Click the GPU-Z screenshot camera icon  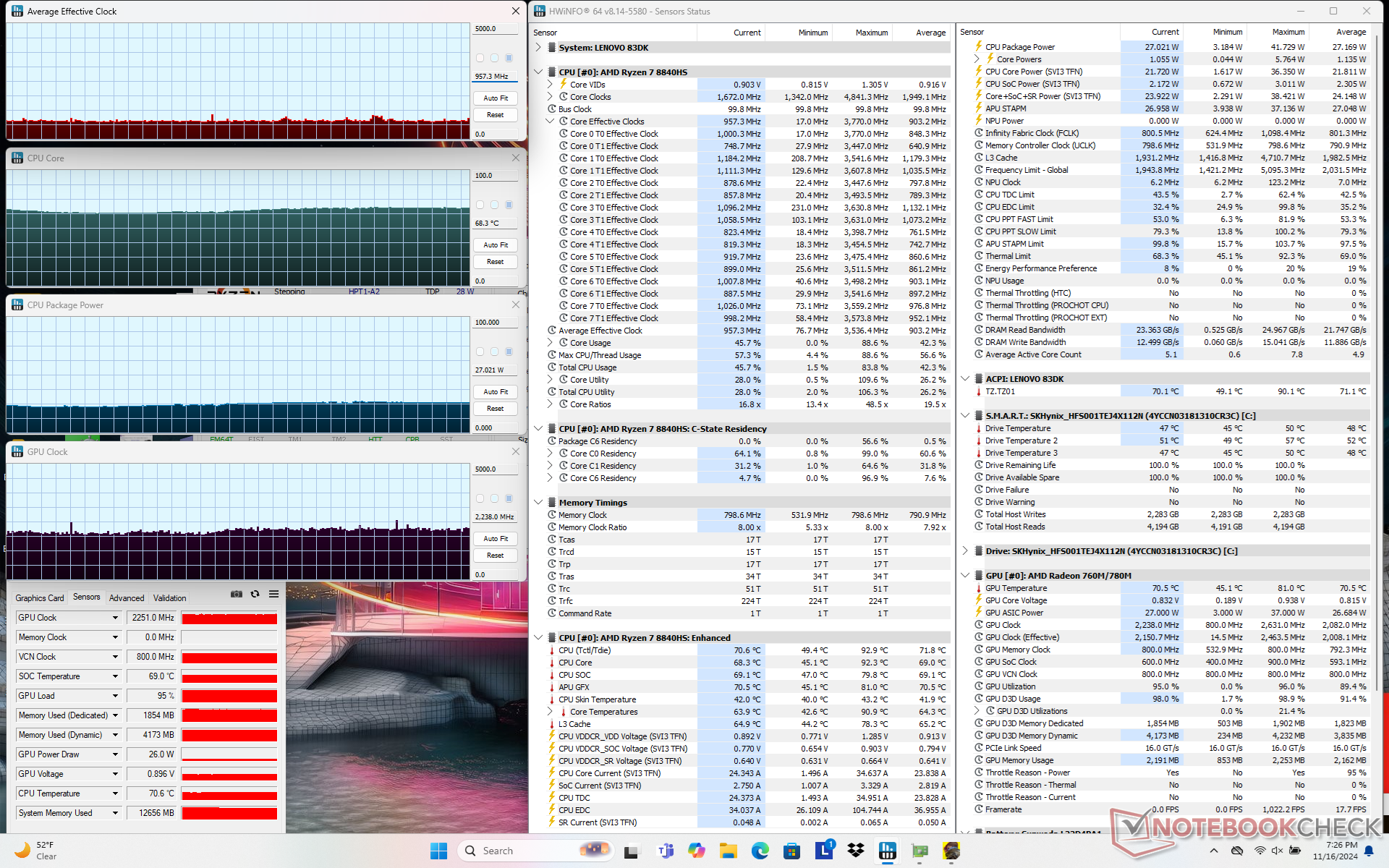tap(236, 594)
